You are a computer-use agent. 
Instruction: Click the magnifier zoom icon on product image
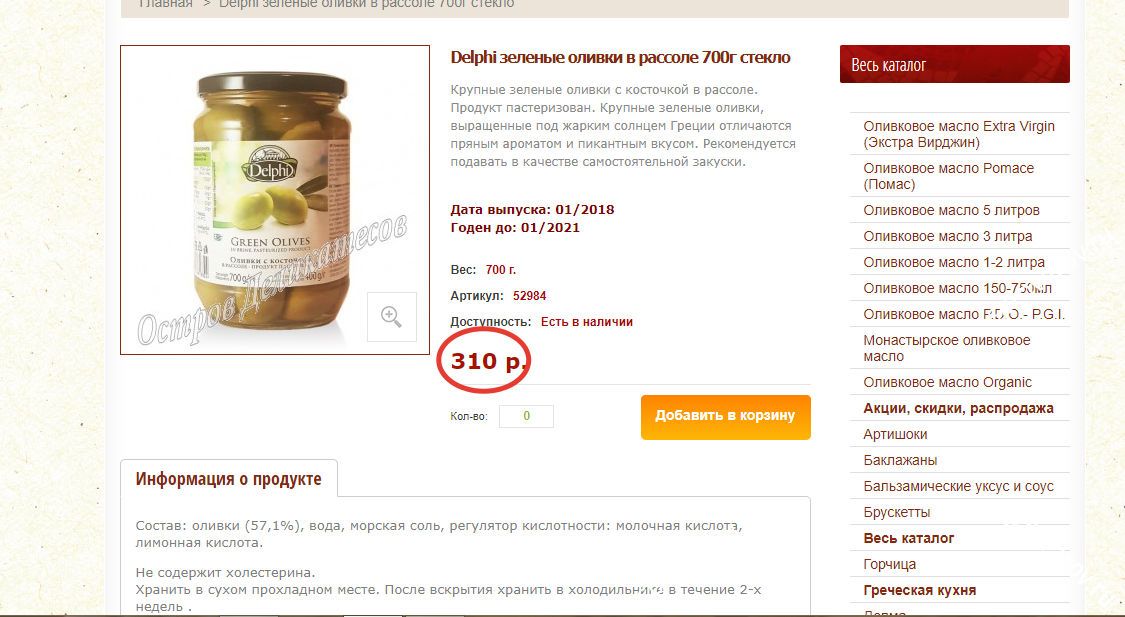392,316
